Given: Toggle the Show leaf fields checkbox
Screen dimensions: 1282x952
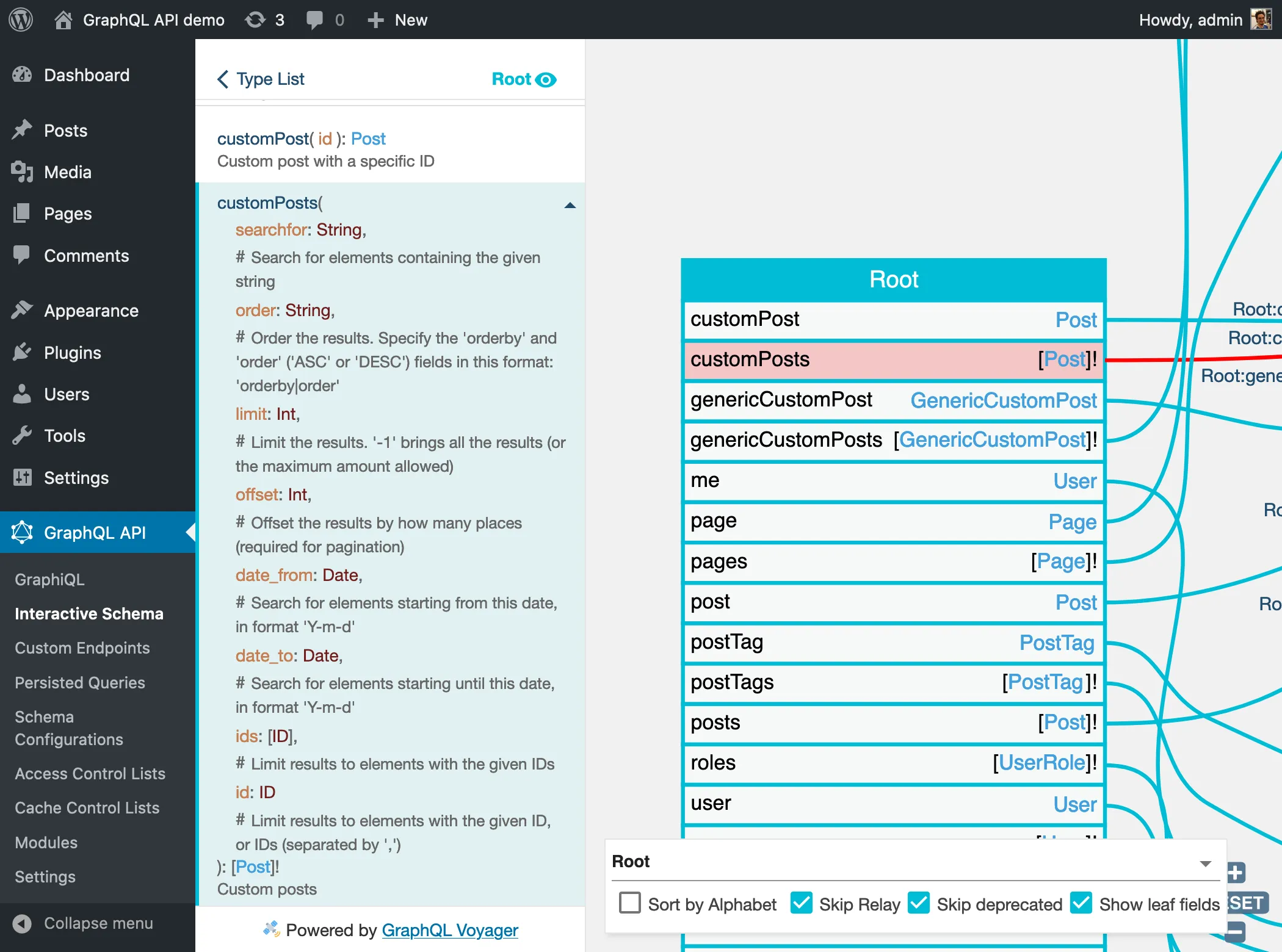Looking at the screenshot, I should [x=1081, y=903].
